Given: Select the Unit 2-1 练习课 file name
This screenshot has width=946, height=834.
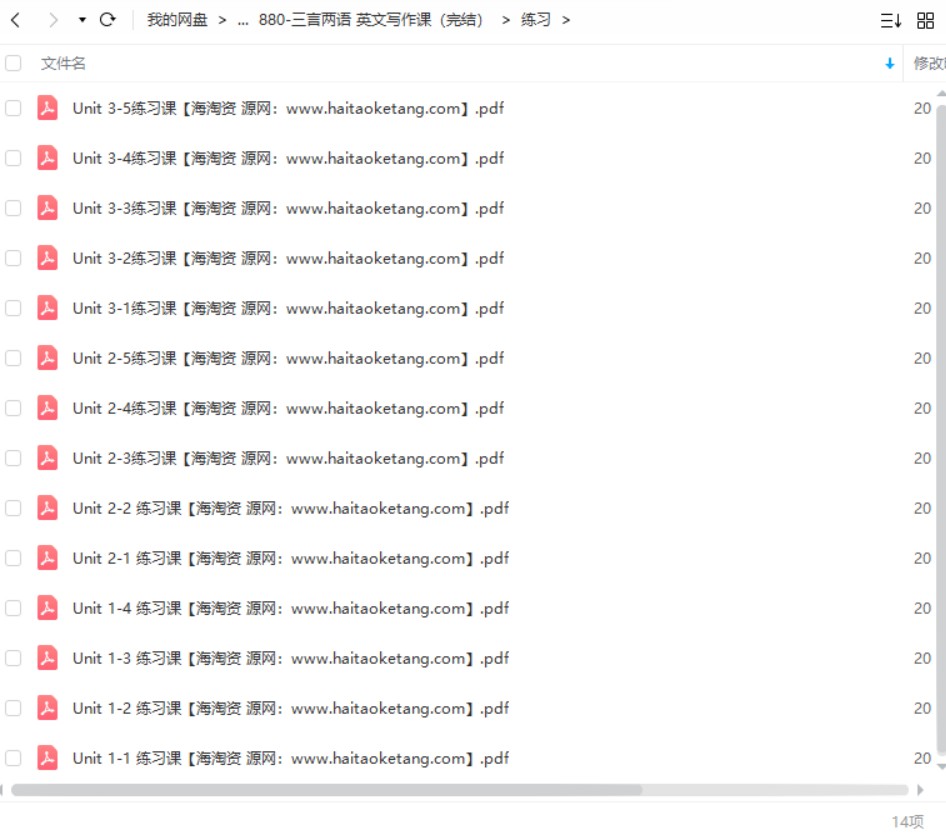Looking at the screenshot, I should point(291,559).
